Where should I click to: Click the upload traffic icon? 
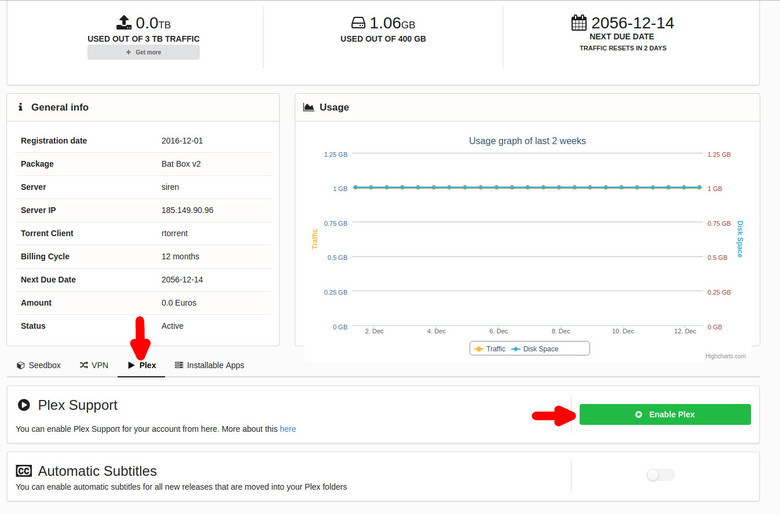tap(124, 22)
